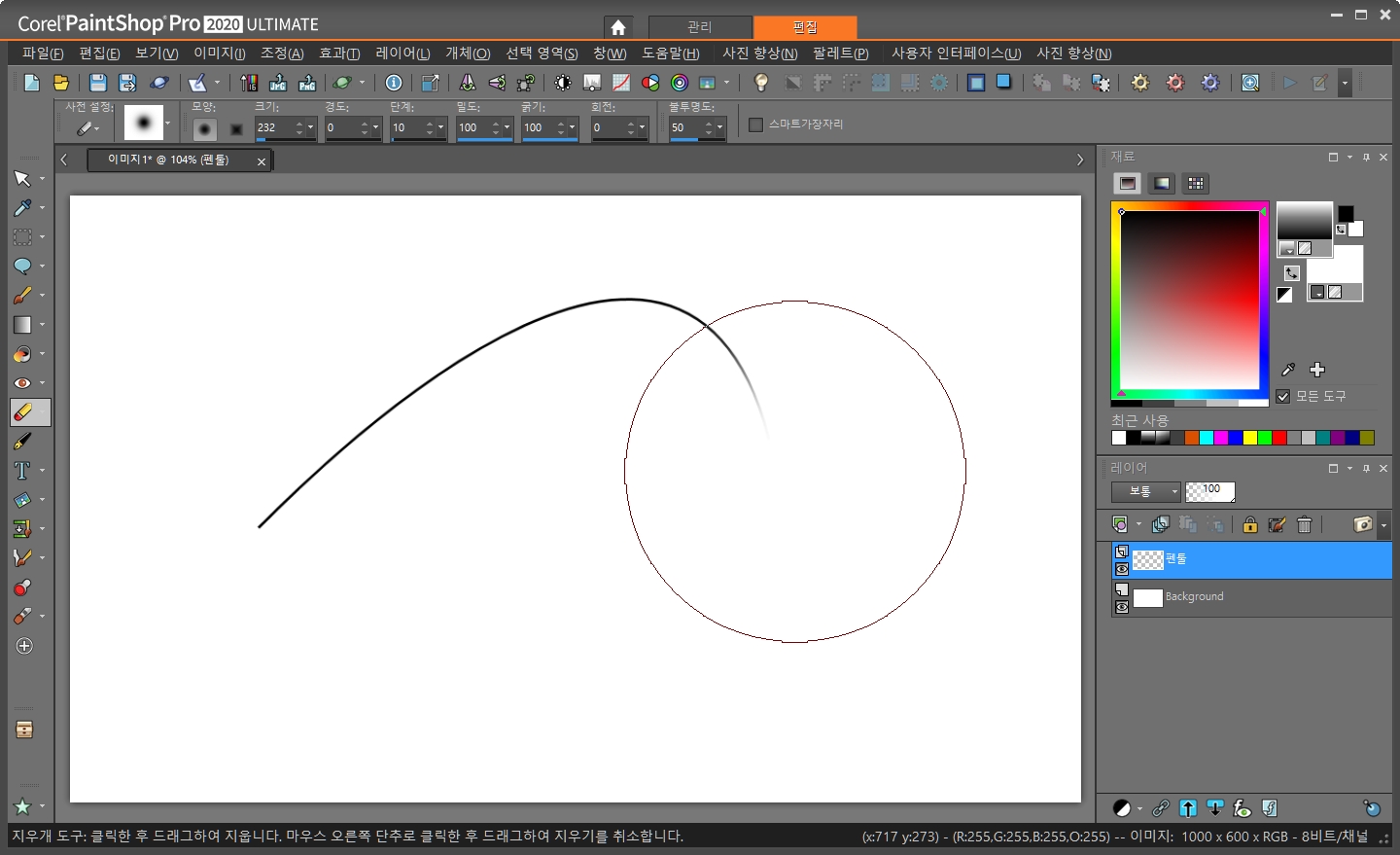Image resolution: width=1400 pixels, height=855 pixels.
Task: Expand the new layer type dropdown arrow
Action: (1138, 524)
